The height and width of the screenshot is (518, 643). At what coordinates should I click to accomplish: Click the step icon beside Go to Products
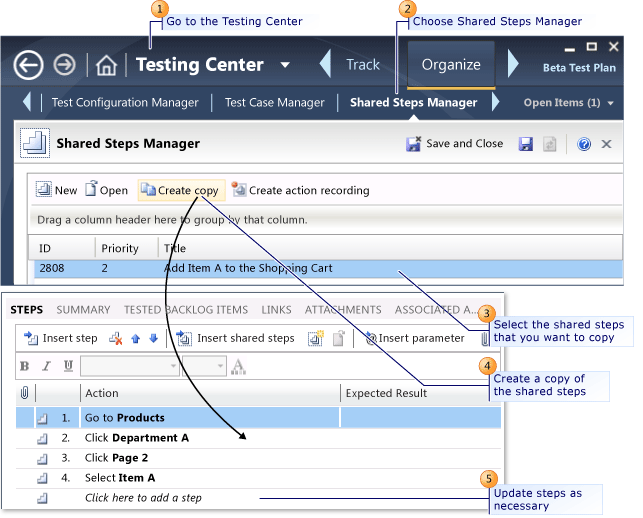42,418
